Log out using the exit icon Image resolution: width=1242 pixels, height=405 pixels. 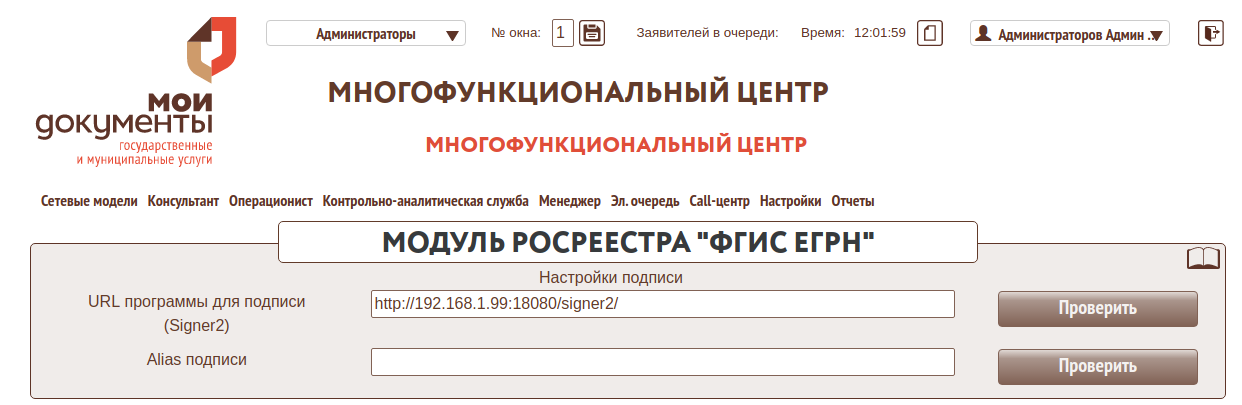[1211, 33]
